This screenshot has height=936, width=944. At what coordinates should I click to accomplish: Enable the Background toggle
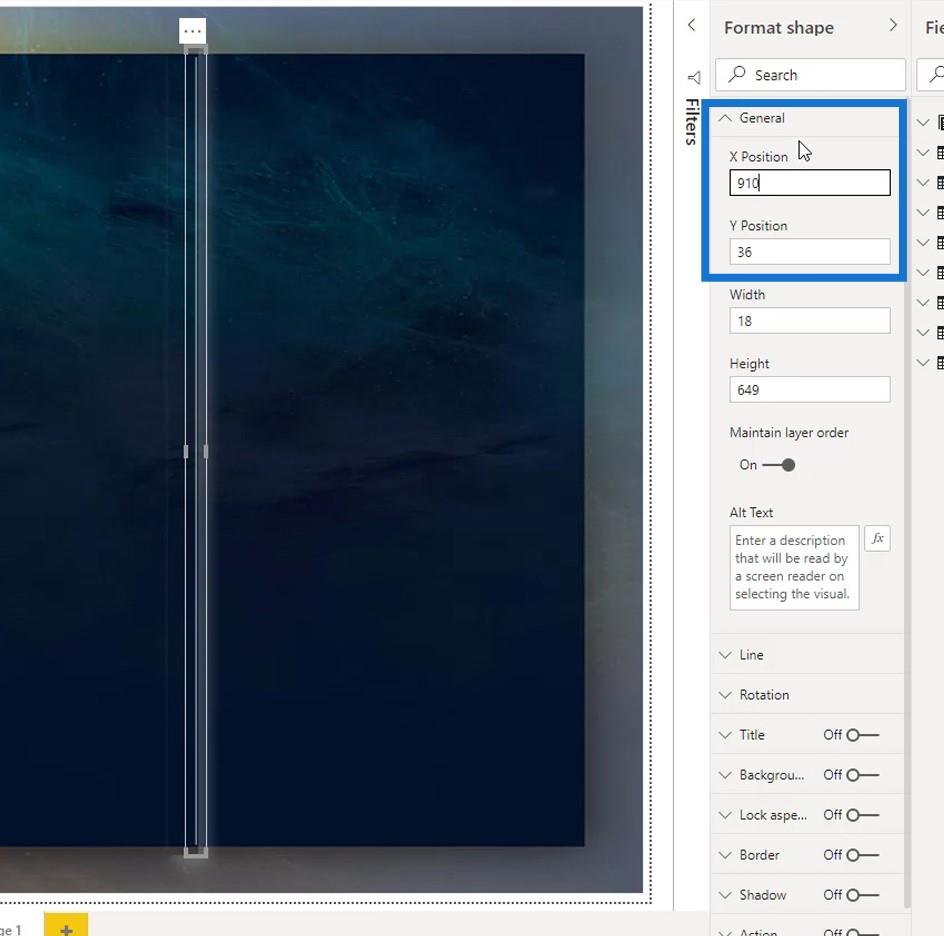point(863,775)
